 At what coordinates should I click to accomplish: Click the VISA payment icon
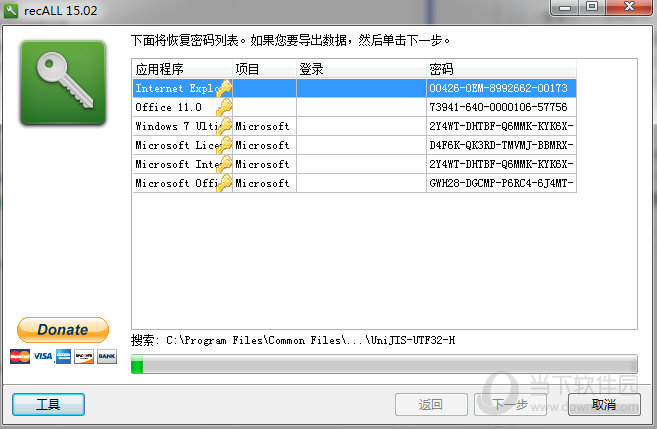[43, 357]
